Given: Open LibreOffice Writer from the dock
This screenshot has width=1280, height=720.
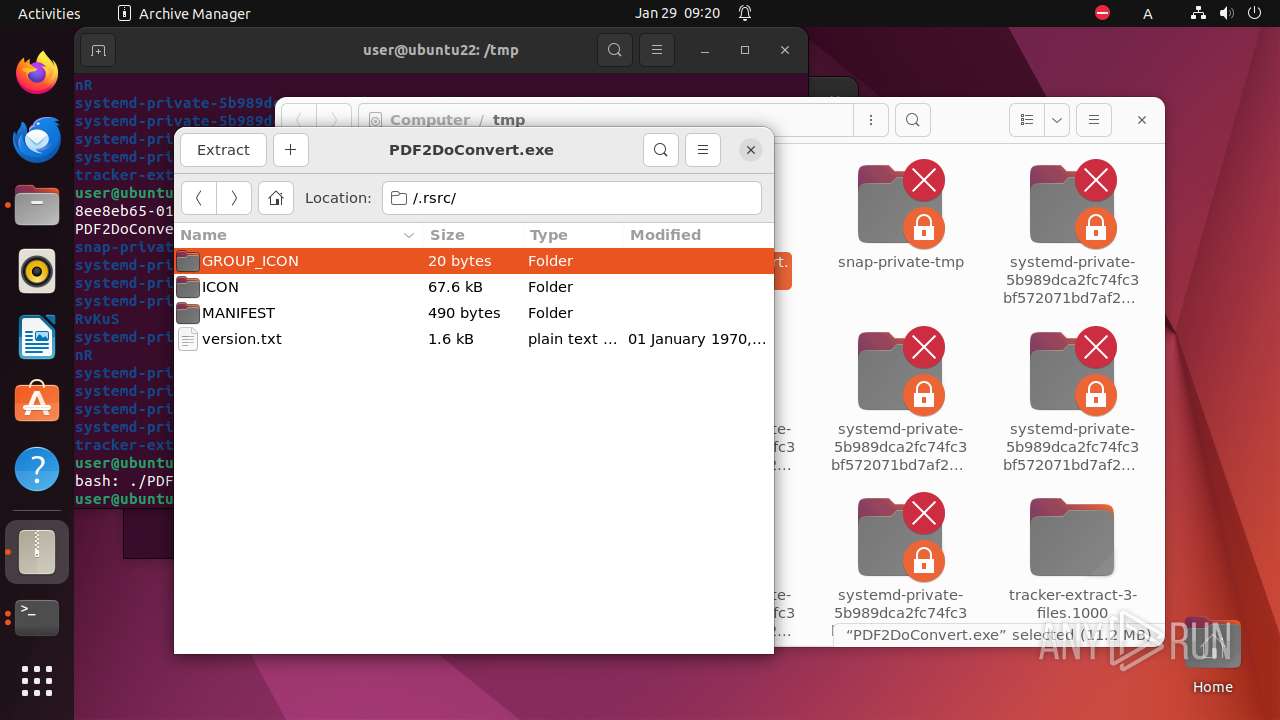Looking at the screenshot, I should (x=37, y=337).
